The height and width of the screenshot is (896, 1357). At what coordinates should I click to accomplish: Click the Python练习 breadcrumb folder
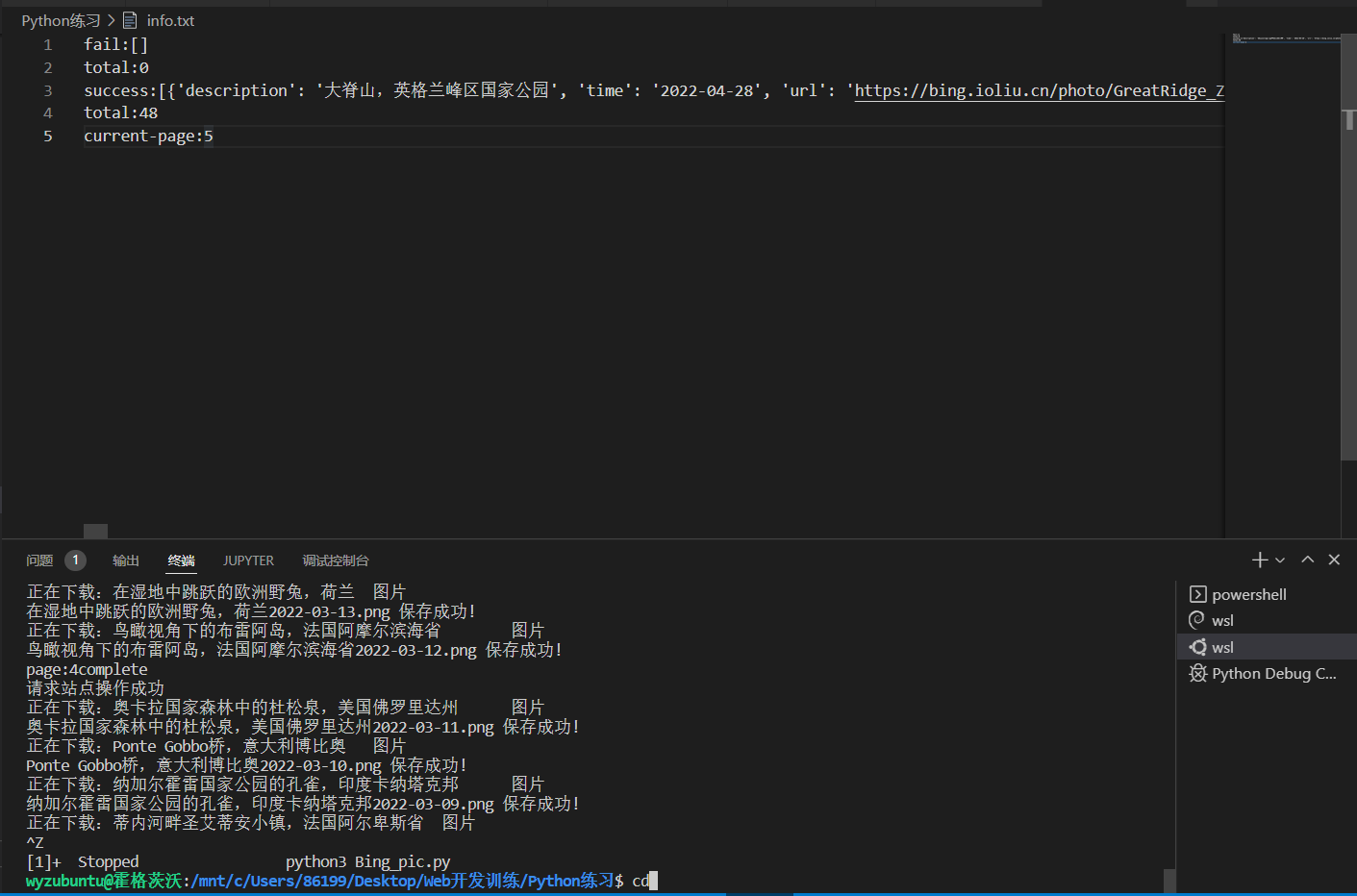point(61,20)
